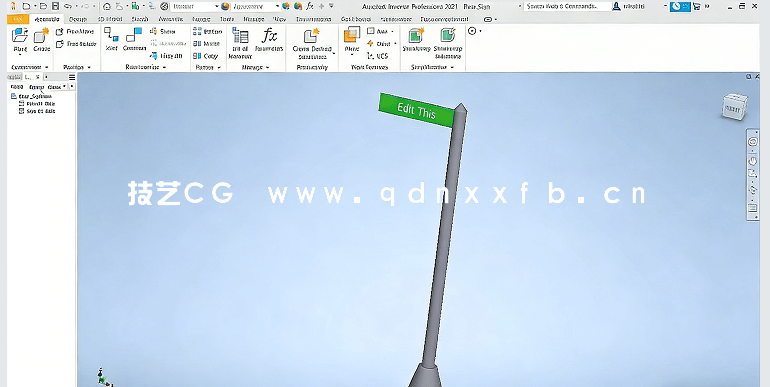Open the dropdown arrow under Plane
The width and height of the screenshot is (770, 387).
pyautogui.click(x=352, y=55)
